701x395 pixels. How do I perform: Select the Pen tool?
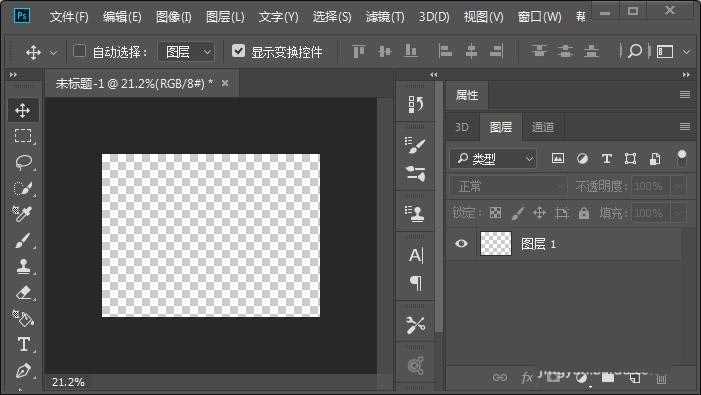[23, 370]
